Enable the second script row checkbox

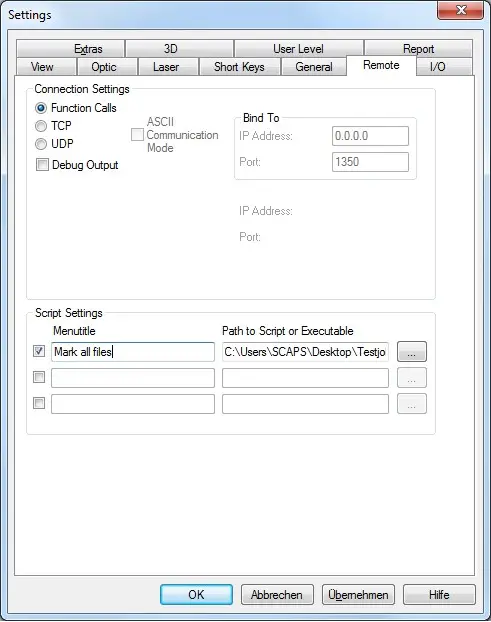pyautogui.click(x=39, y=377)
